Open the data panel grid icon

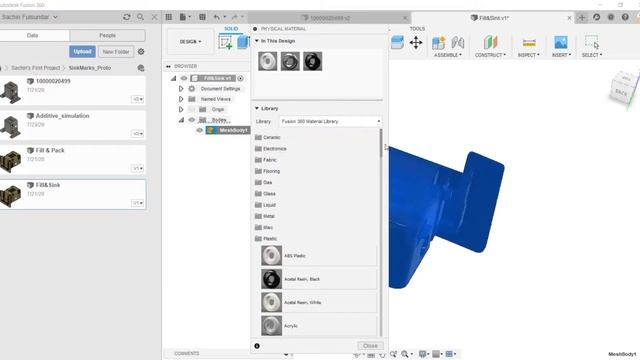click(x=169, y=17)
